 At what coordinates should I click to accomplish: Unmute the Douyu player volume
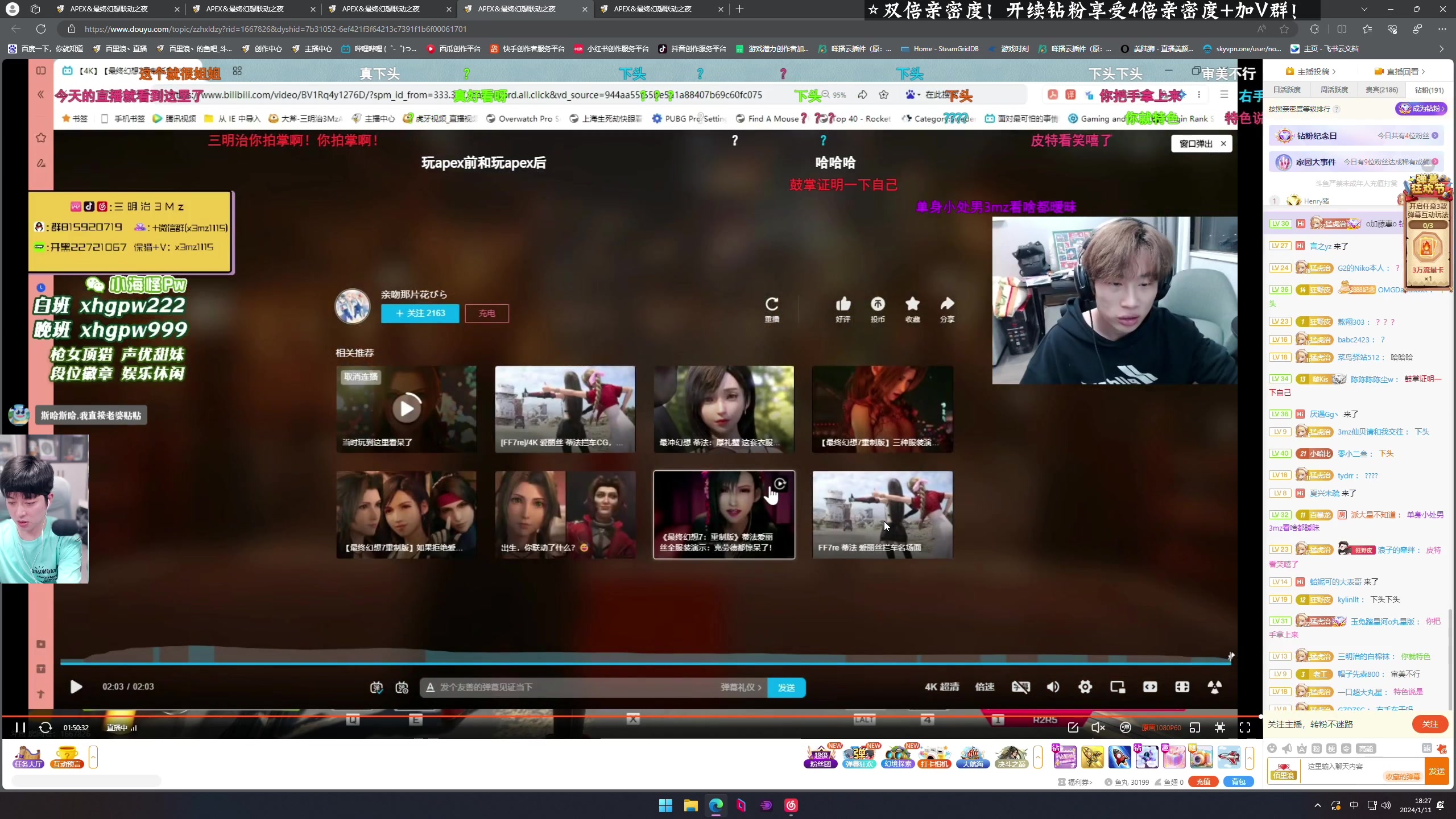[1098, 727]
